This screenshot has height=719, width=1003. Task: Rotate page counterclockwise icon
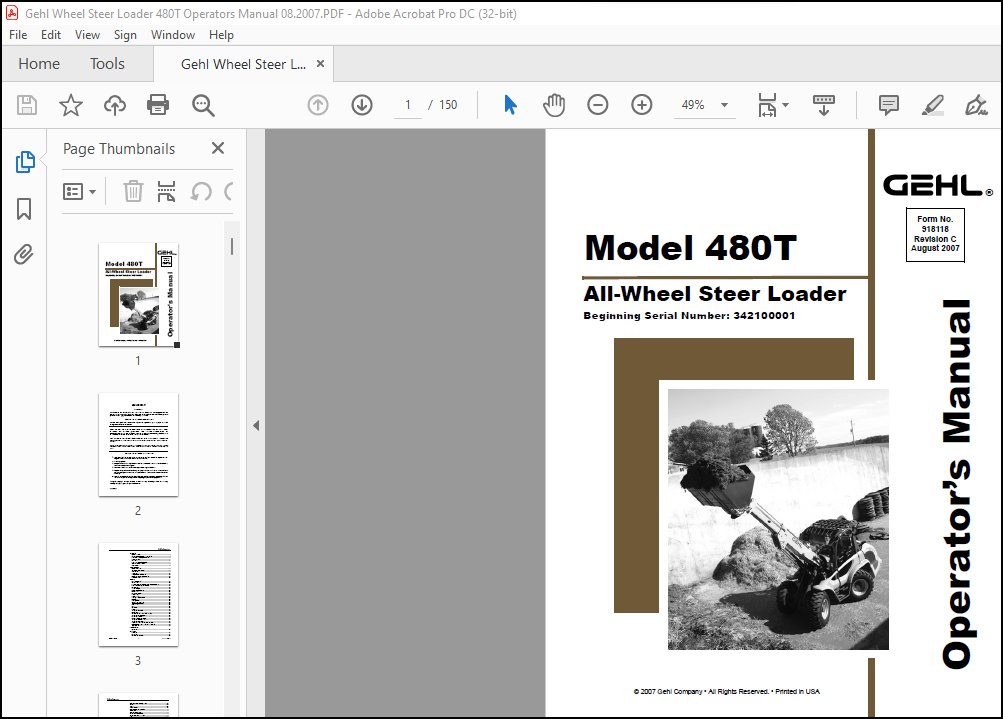pyautogui.click(x=201, y=191)
